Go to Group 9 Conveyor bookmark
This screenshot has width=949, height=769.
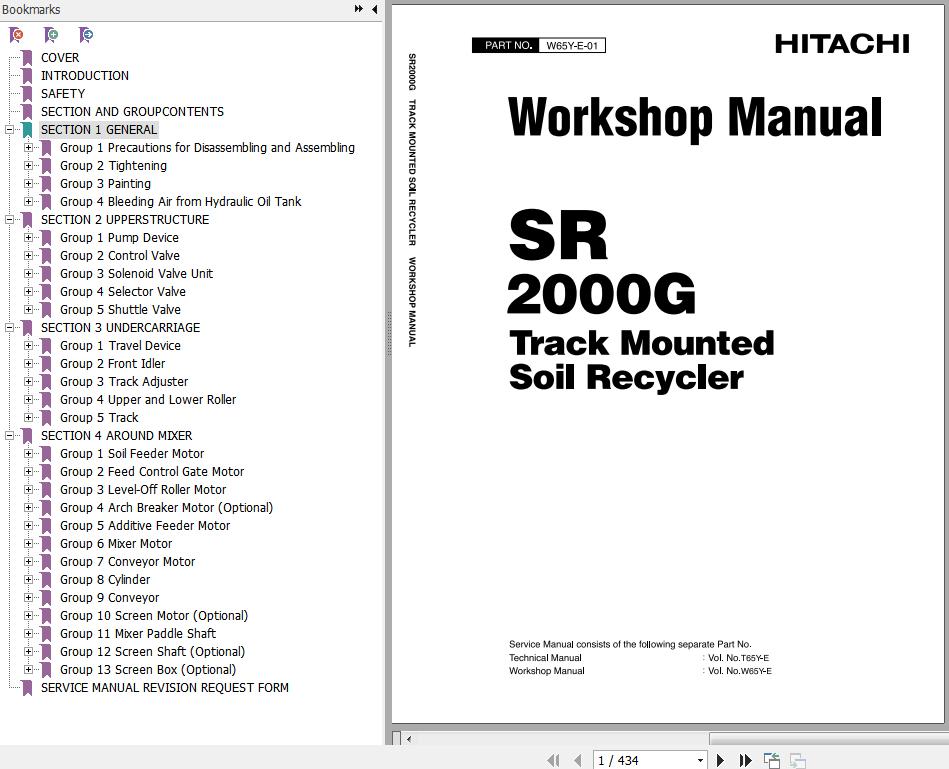coord(109,598)
